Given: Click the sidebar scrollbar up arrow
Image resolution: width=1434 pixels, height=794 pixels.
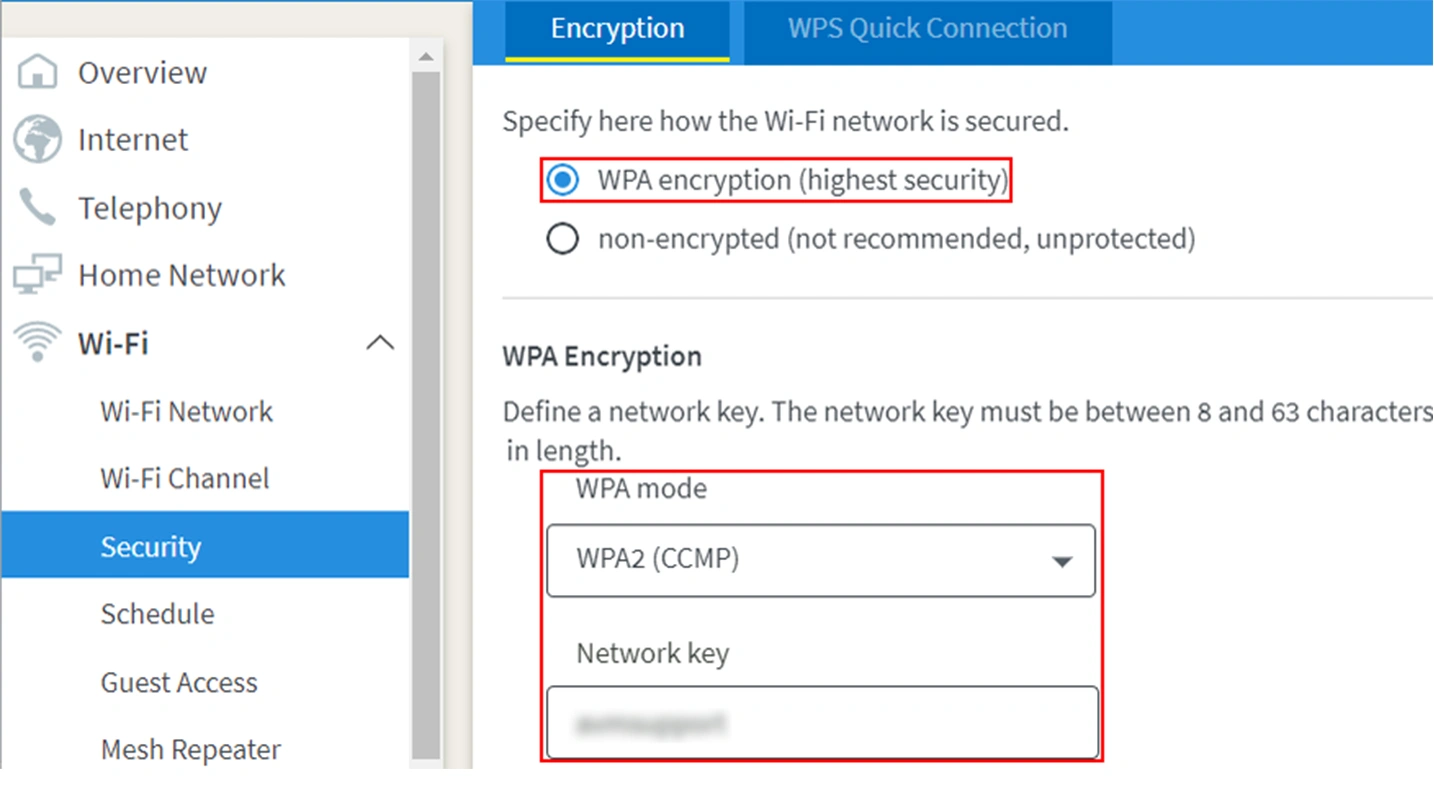Looking at the screenshot, I should (x=426, y=56).
